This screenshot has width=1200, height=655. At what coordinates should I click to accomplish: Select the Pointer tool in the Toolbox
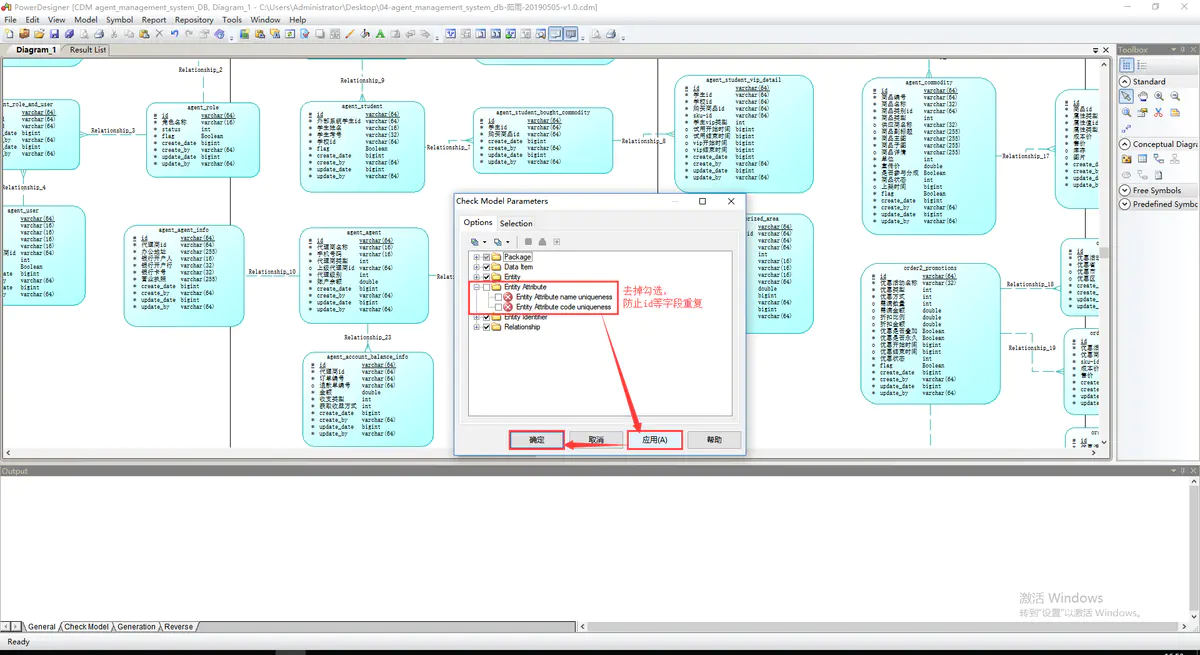click(1128, 96)
